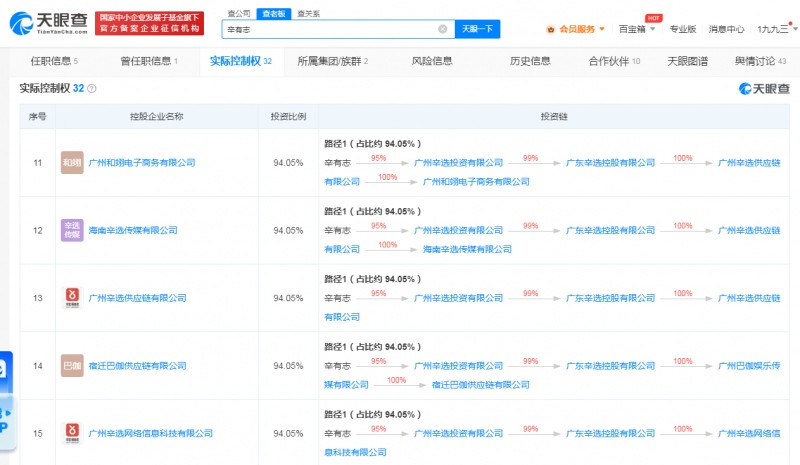Expand the 会员服务 dropdown menu
800x465 pixels.
coord(602,29)
